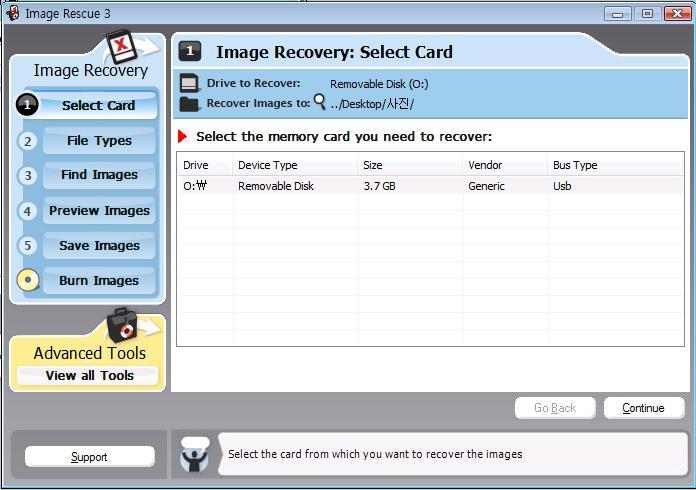Screen dimensions: 696x490
Task: Open the Select Card step
Action: coord(99,105)
